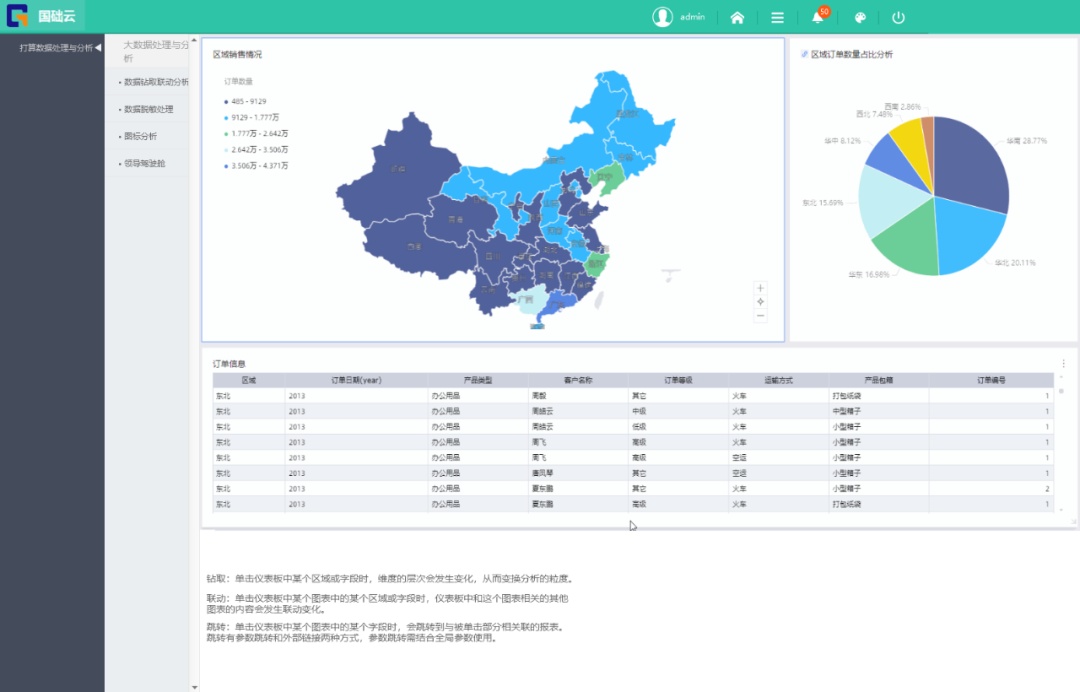Image resolution: width=1080 pixels, height=692 pixels.
Task: Zoom out the map with minus button
Action: click(x=760, y=316)
